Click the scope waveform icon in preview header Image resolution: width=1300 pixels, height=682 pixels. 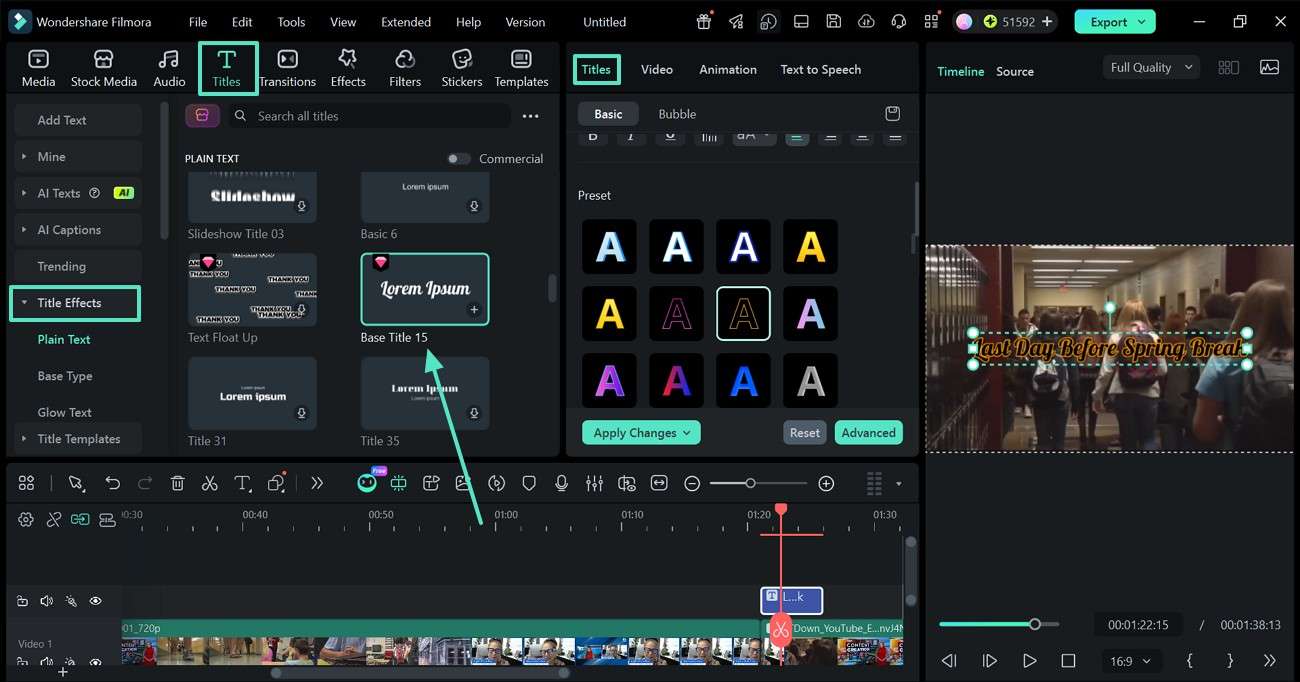tap(1269, 67)
